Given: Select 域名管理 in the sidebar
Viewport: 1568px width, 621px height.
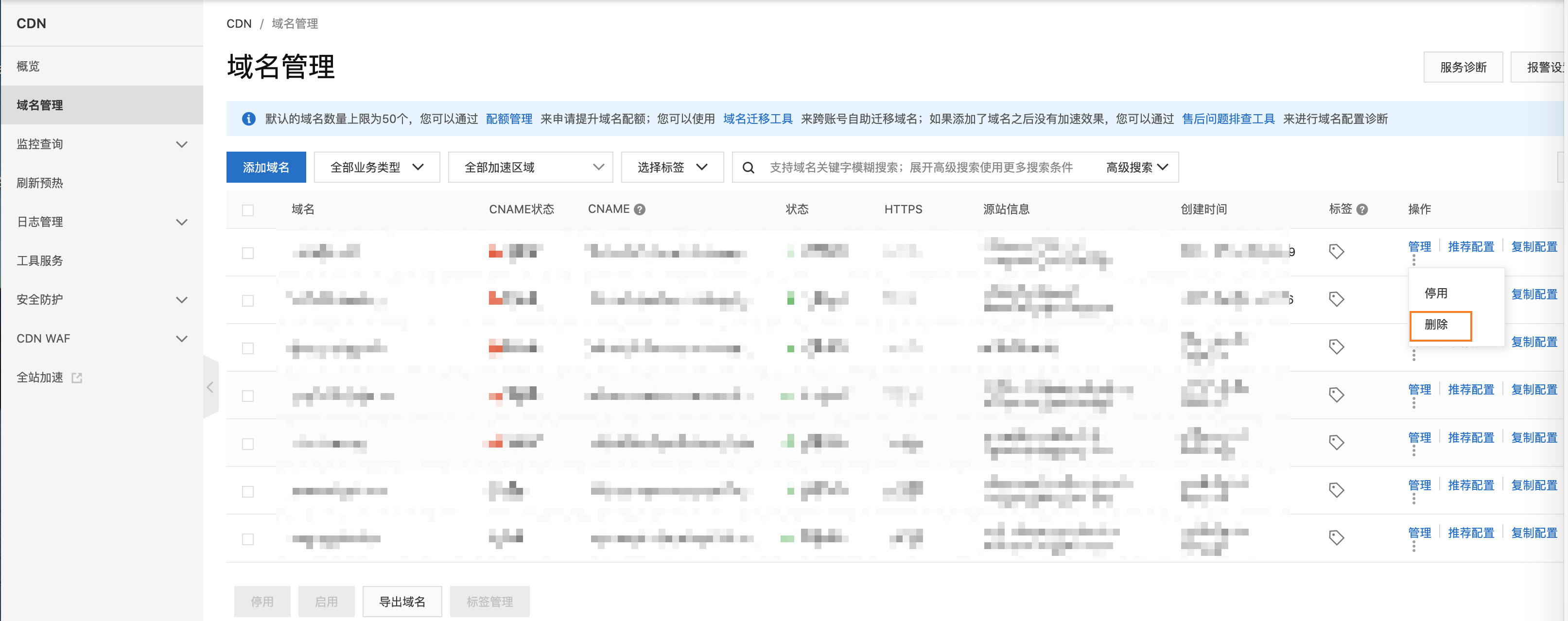Looking at the screenshot, I should [102, 105].
